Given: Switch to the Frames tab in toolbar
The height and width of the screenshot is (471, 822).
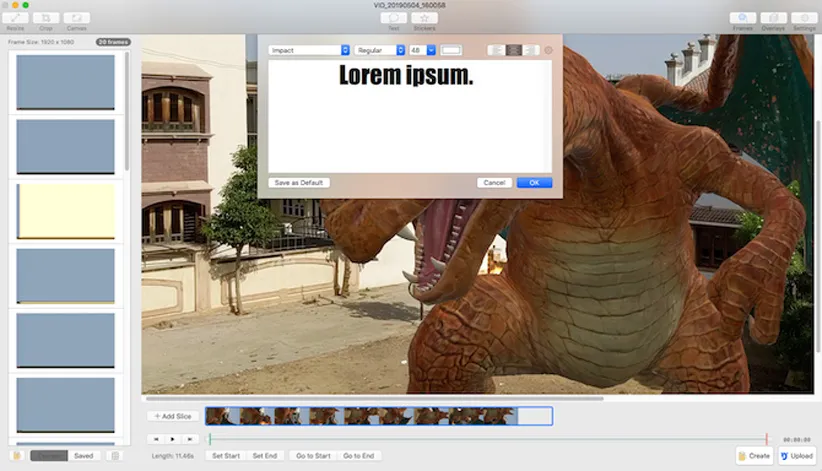Looking at the screenshot, I should pos(742,18).
